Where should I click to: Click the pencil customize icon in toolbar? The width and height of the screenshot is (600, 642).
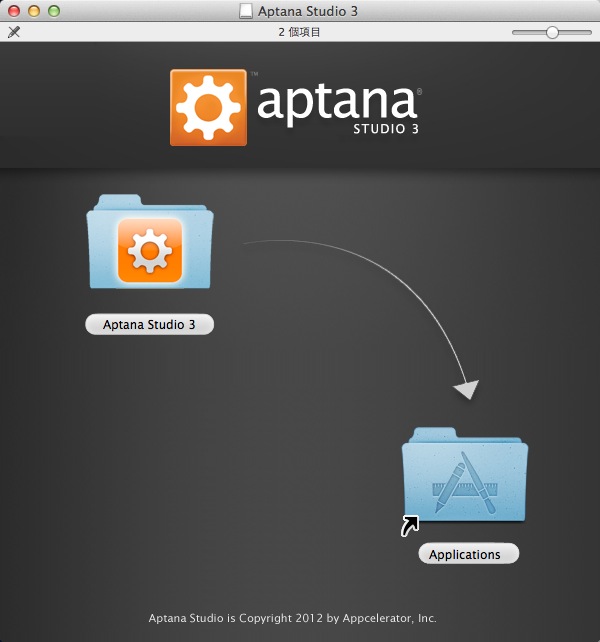(14, 32)
